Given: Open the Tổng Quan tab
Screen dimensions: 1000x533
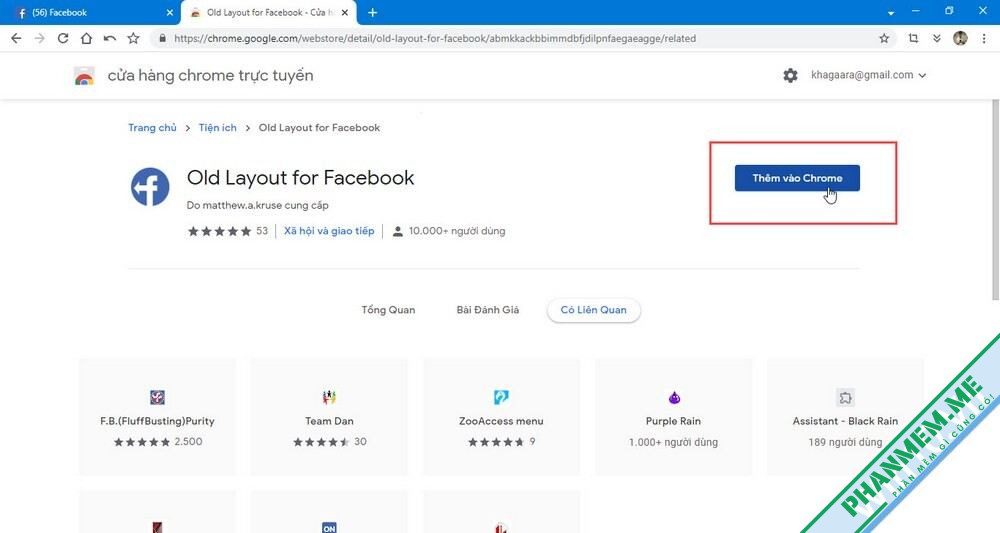Looking at the screenshot, I should (388, 310).
